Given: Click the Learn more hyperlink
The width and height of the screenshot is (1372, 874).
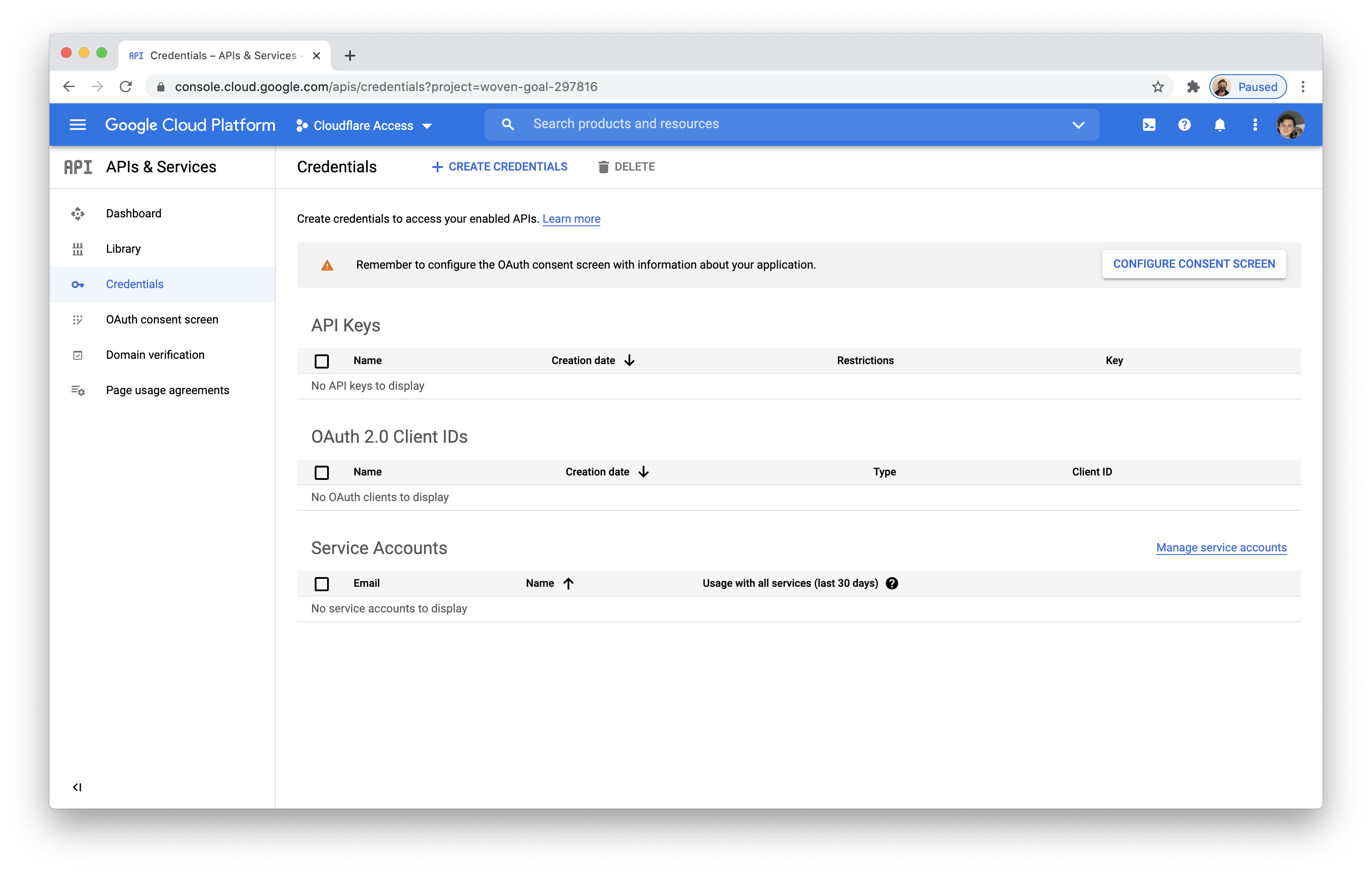Looking at the screenshot, I should point(570,218).
